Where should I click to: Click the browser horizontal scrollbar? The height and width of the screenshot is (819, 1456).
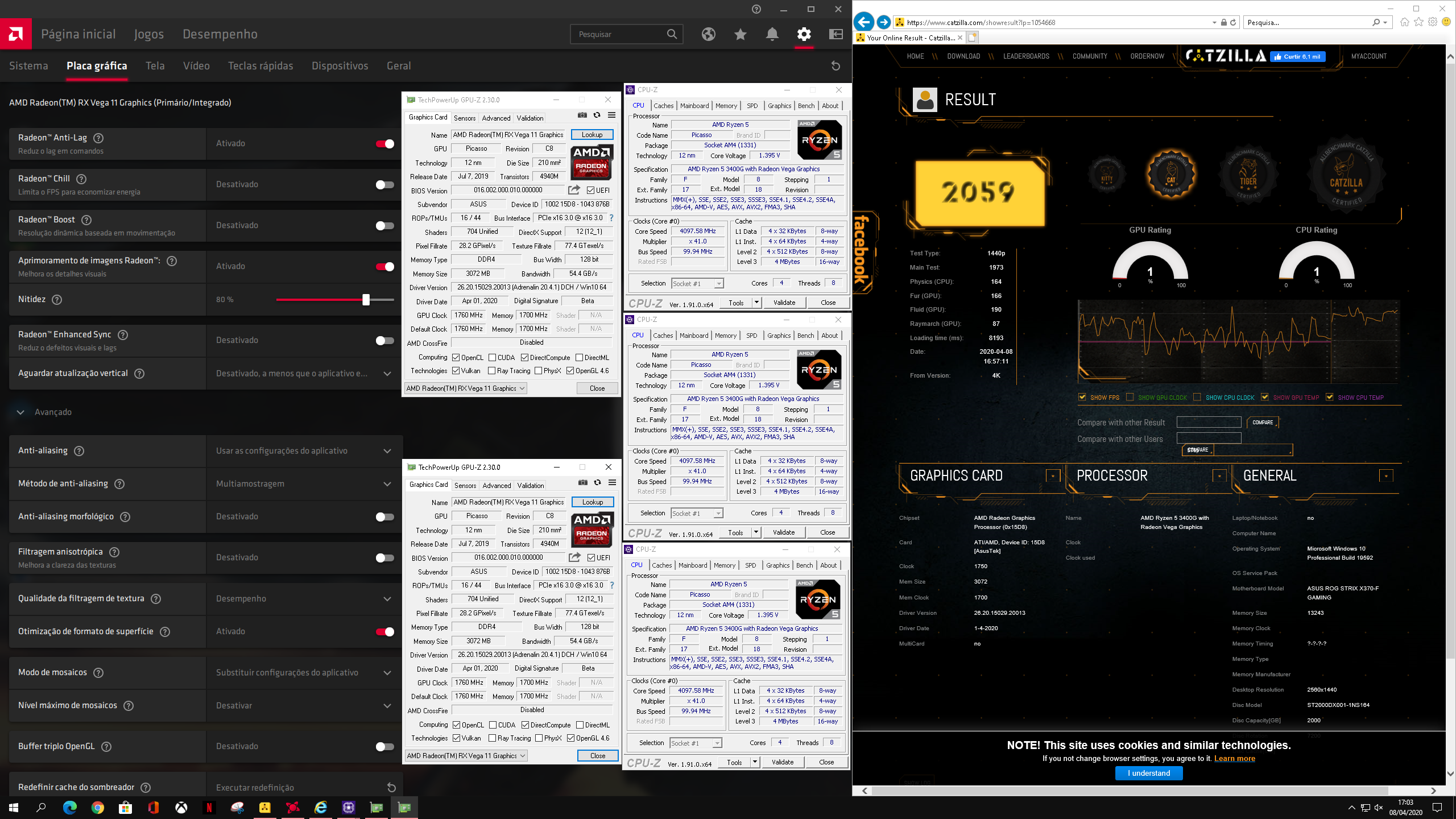coord(1130,791)
